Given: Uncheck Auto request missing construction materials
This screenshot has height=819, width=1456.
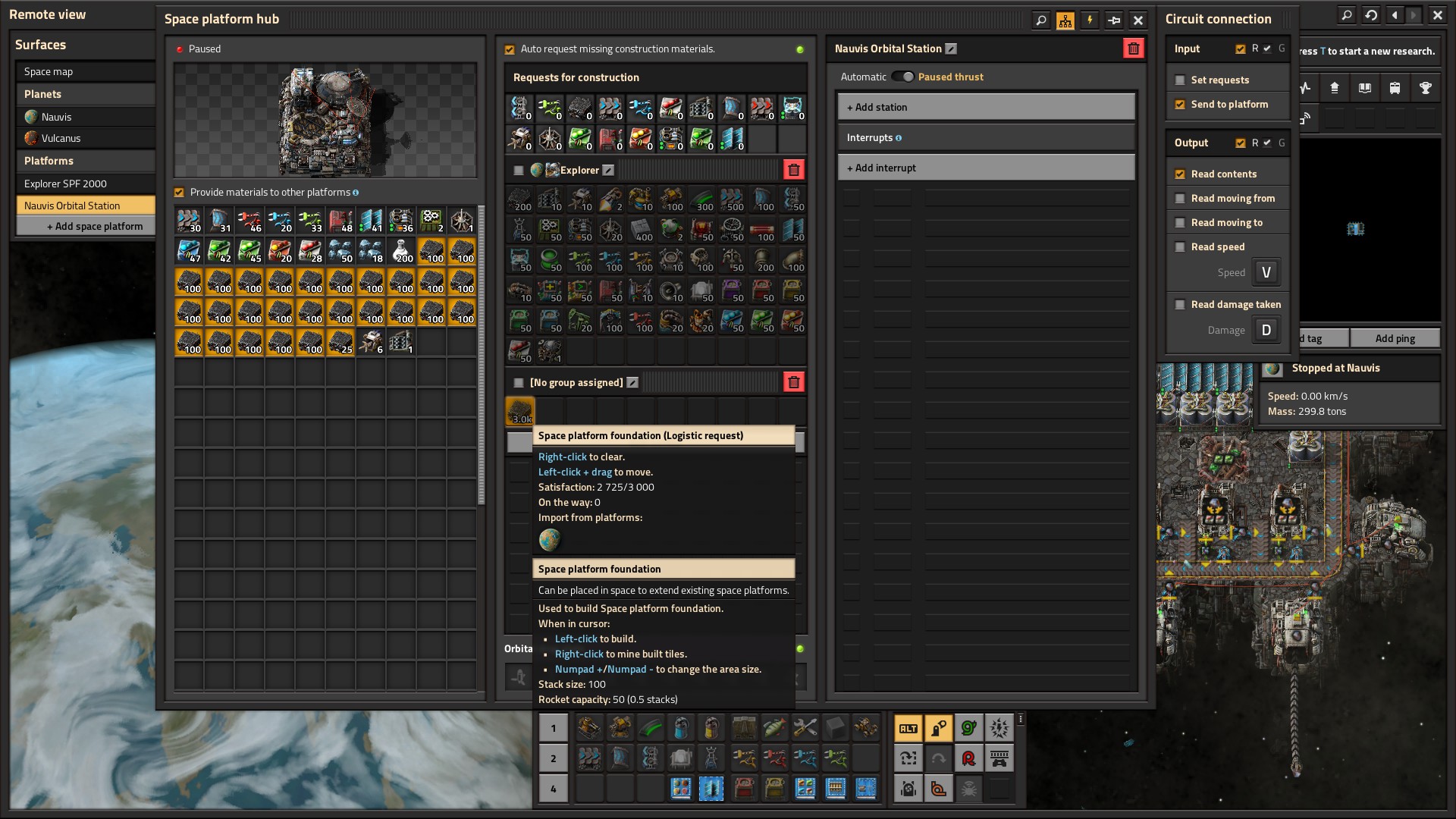Looking at the screenshot, I should [x=510, y=49].
